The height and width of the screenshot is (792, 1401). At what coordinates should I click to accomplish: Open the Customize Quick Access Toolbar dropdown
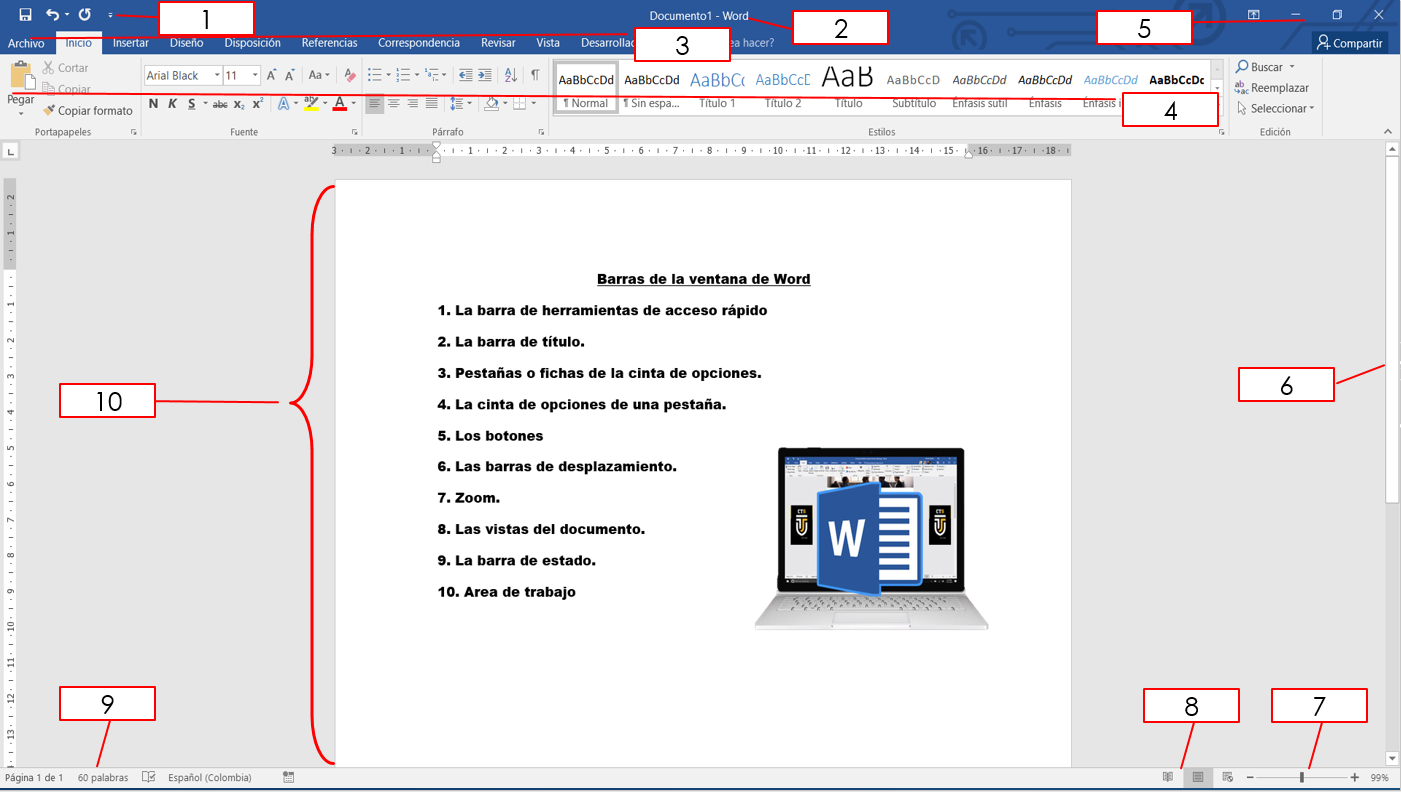110,16
